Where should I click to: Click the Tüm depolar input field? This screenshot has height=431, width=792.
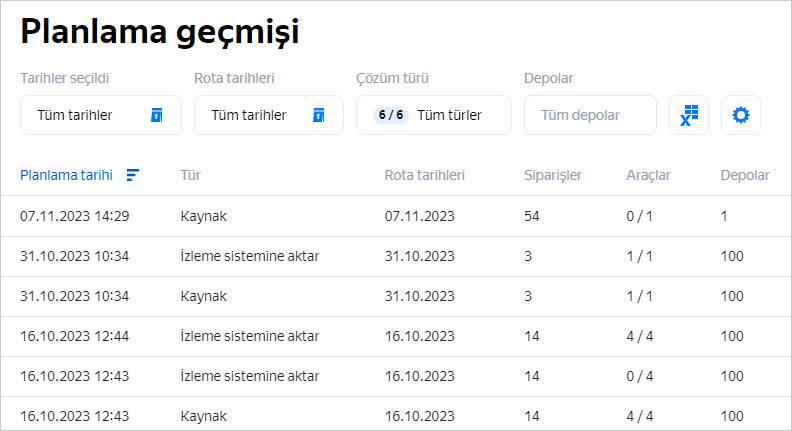click(589, 115)
